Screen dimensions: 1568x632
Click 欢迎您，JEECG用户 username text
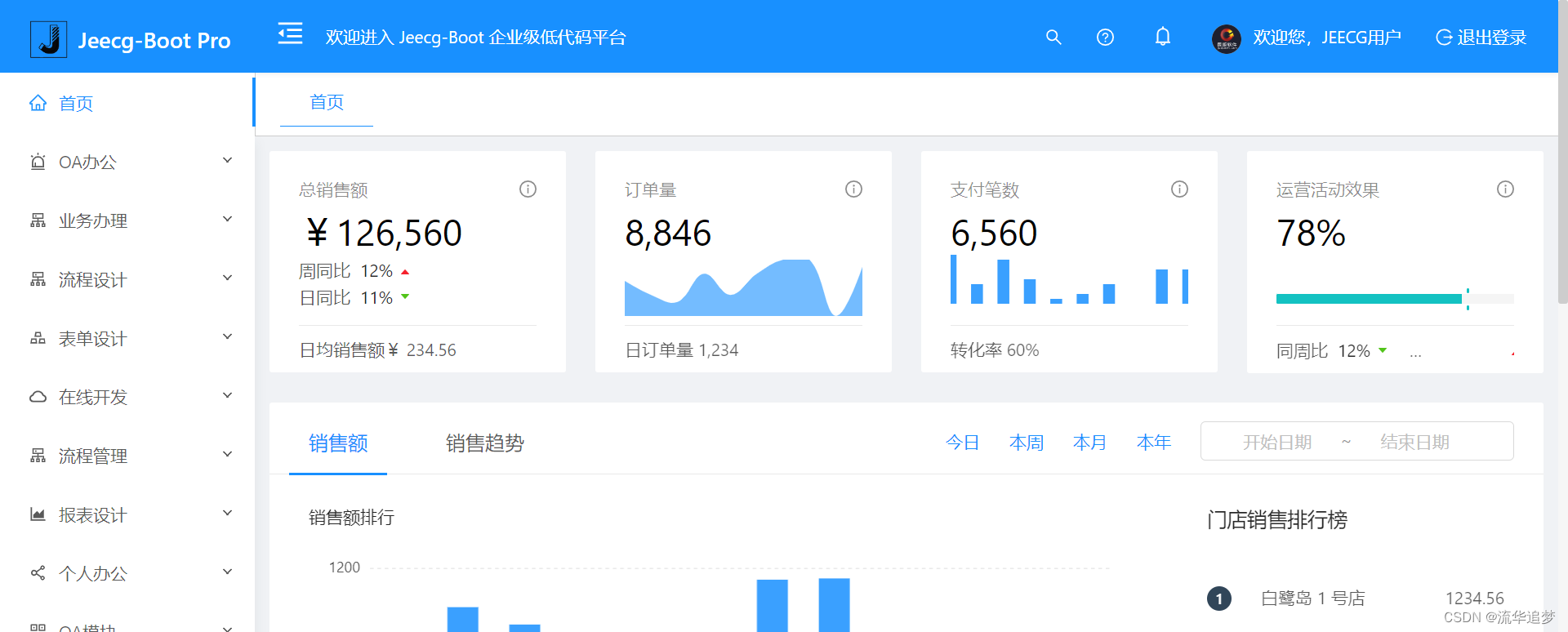coord(1327,38)
